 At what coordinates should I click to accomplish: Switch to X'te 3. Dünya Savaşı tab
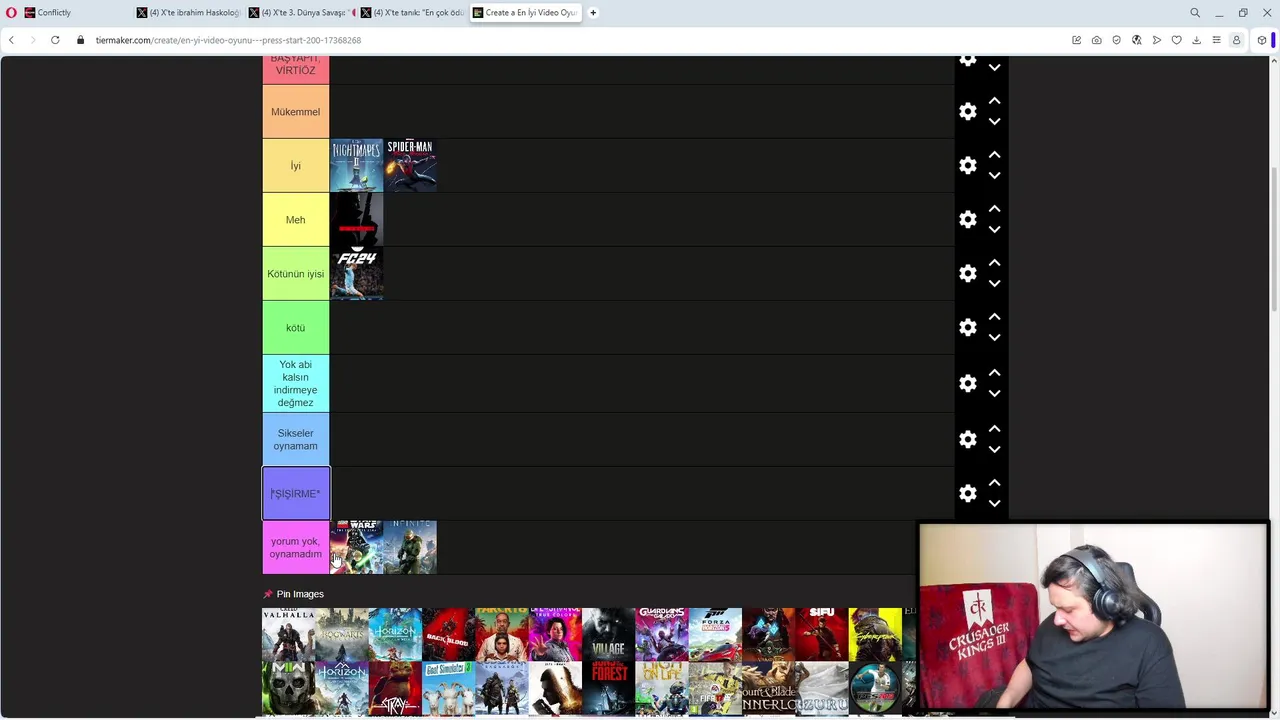[300, 13]
